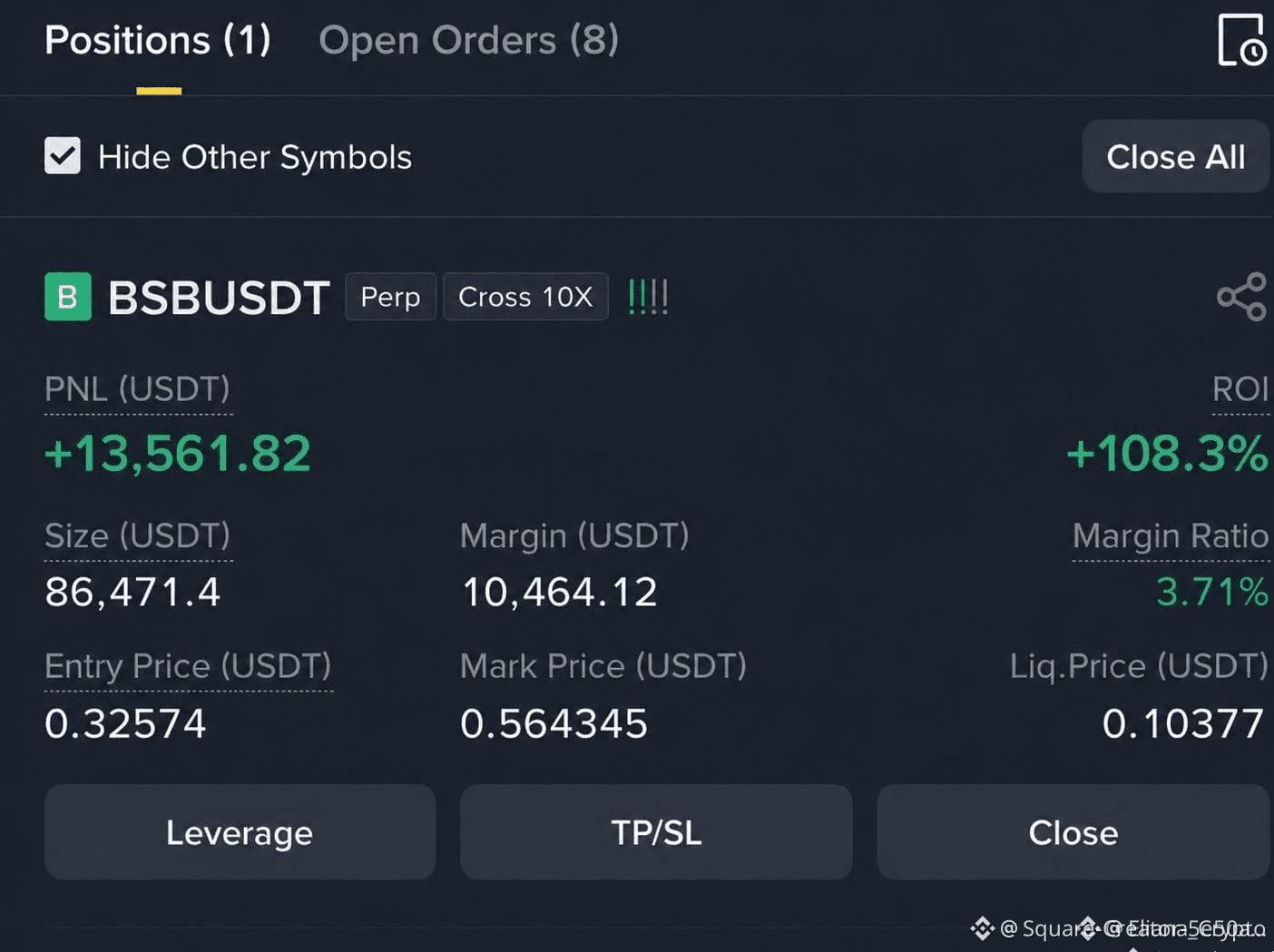
Task: Switch to Open Orders (8) tab
Action: point(469,40)
